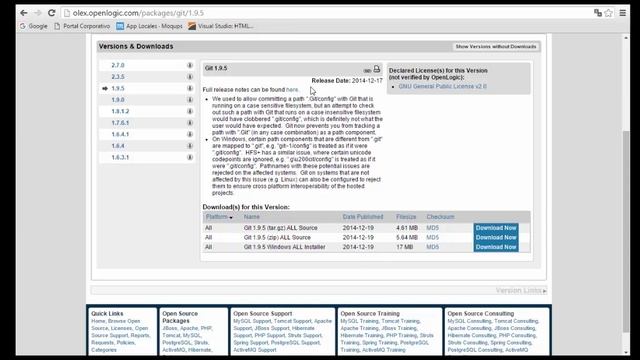Click download icon beside version 1.6.4

(190, 146)
